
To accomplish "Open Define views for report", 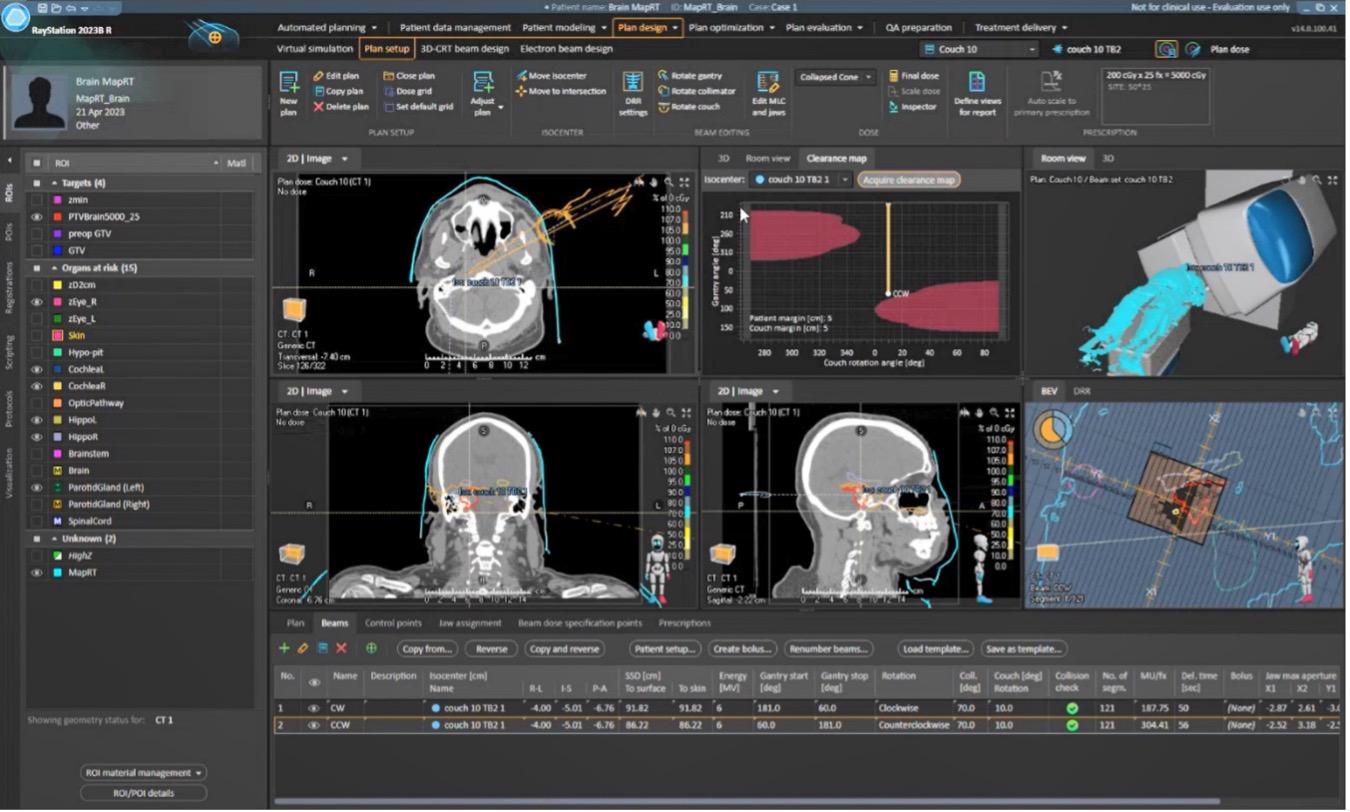I will [977, 92].
